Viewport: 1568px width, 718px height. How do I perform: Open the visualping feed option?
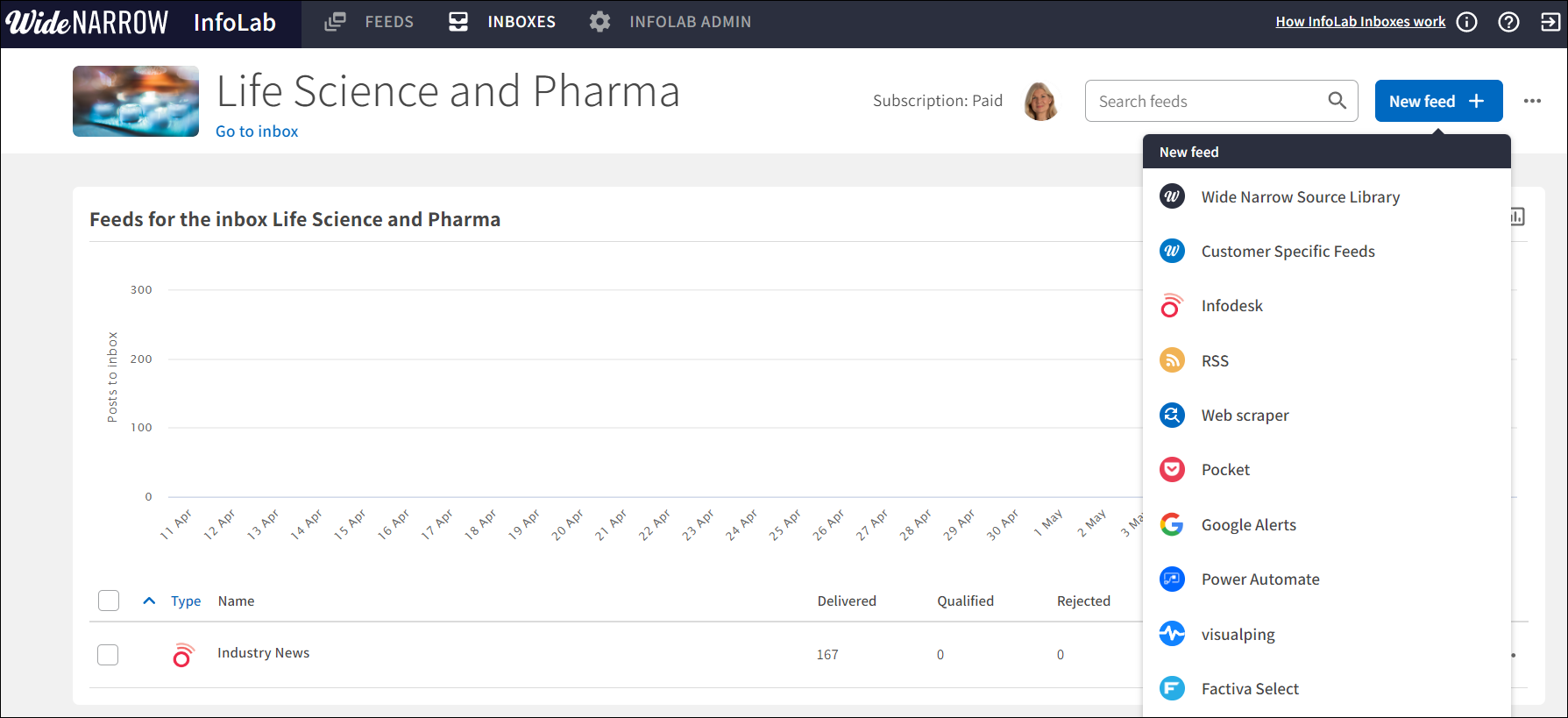1238,634
